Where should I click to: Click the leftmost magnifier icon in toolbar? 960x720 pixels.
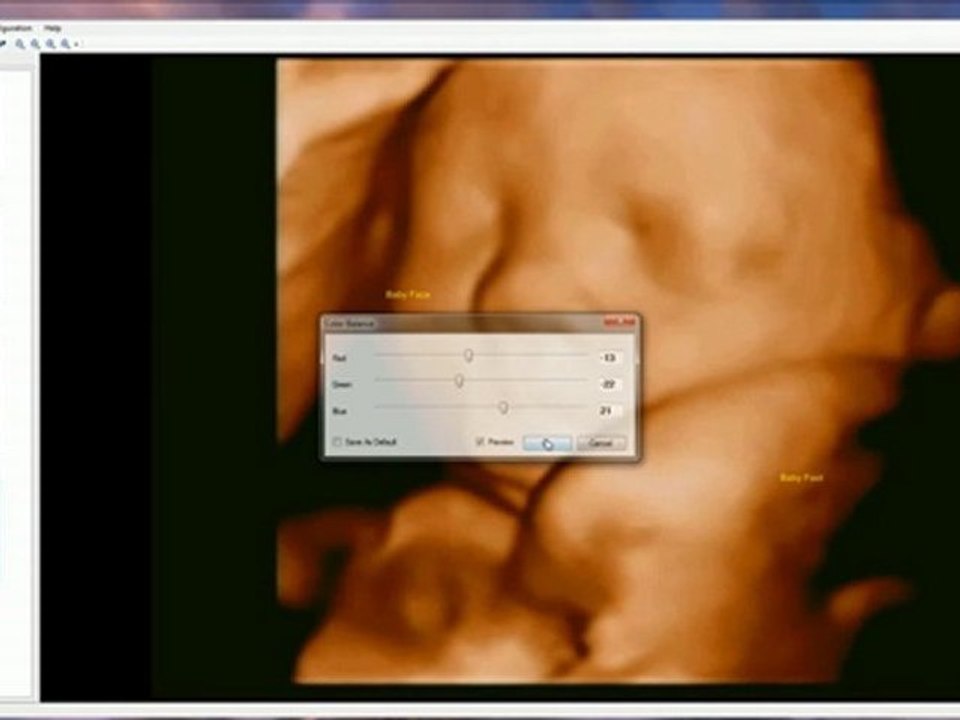tap(21, 44)
